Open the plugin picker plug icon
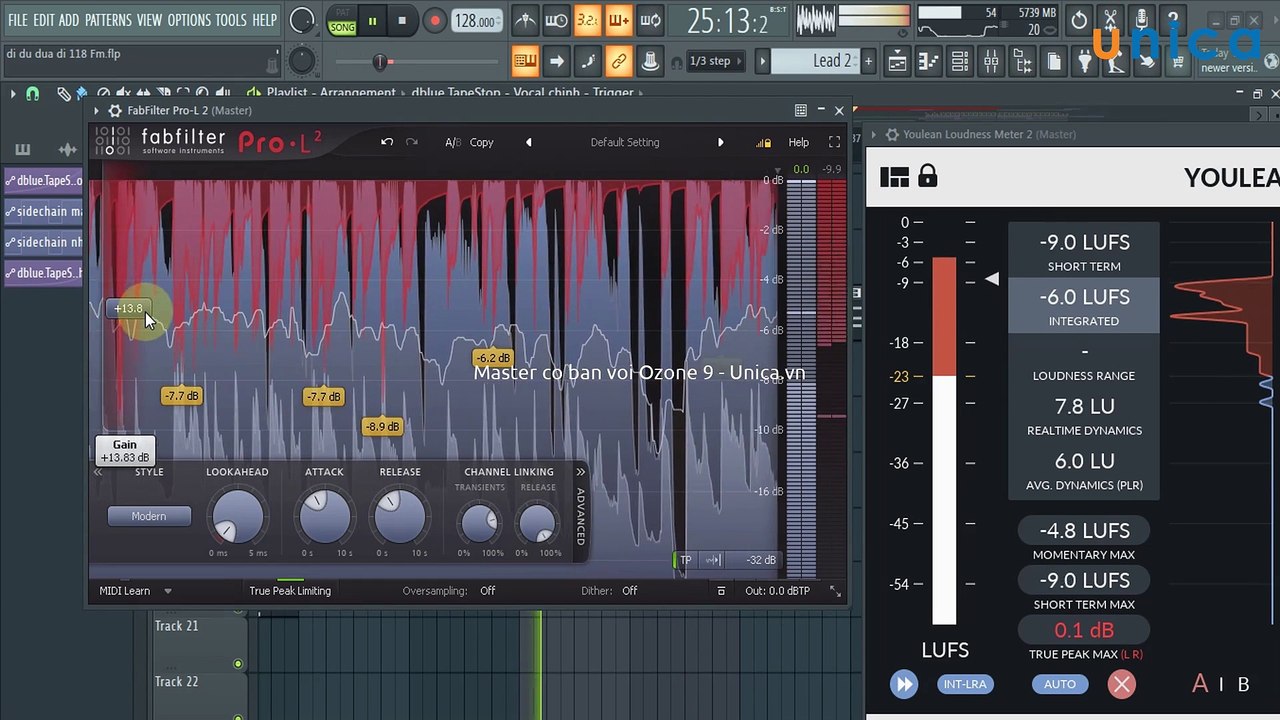 point(1085,62)
